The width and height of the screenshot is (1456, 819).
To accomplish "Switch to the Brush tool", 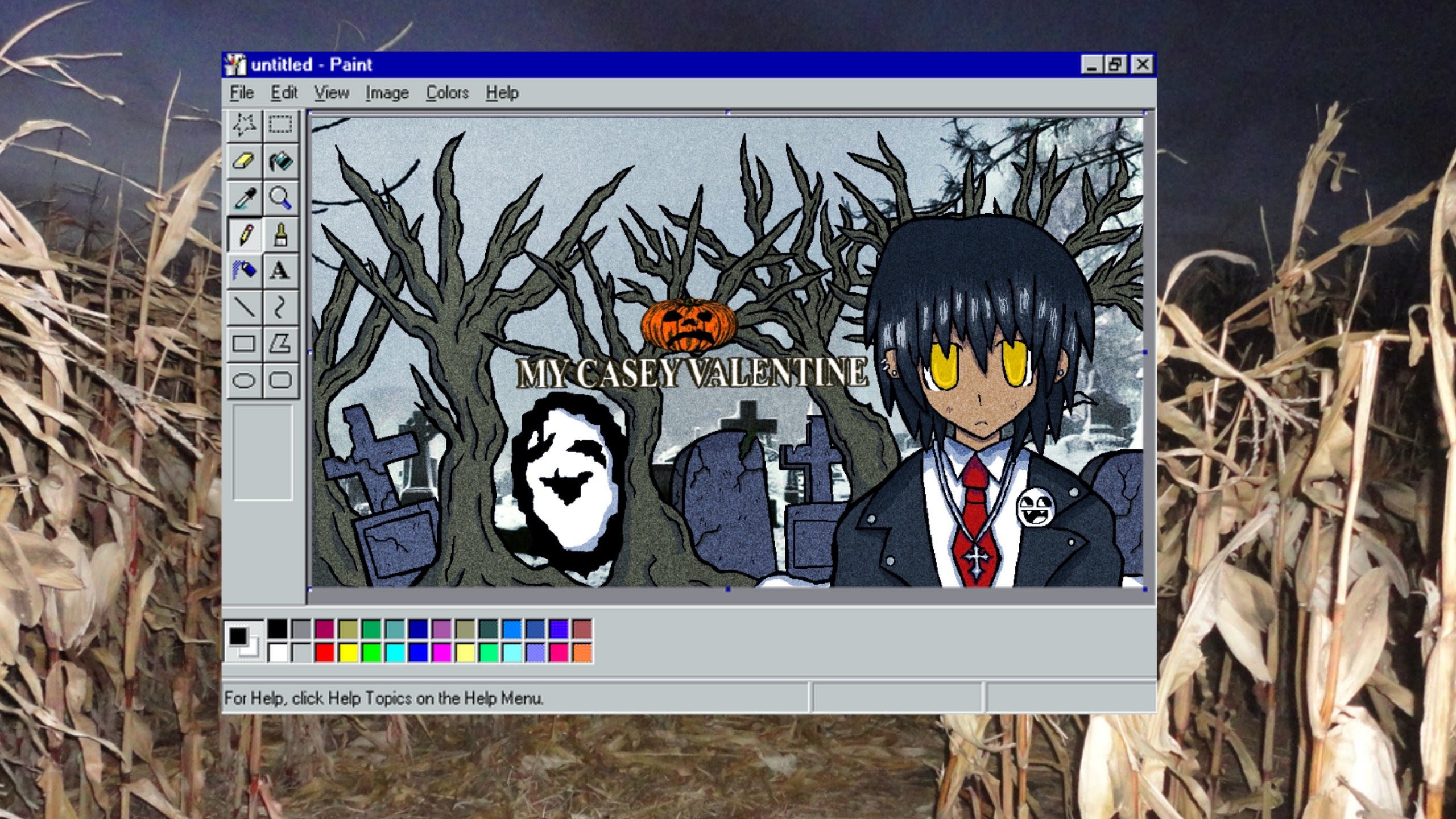I will 280,234.
